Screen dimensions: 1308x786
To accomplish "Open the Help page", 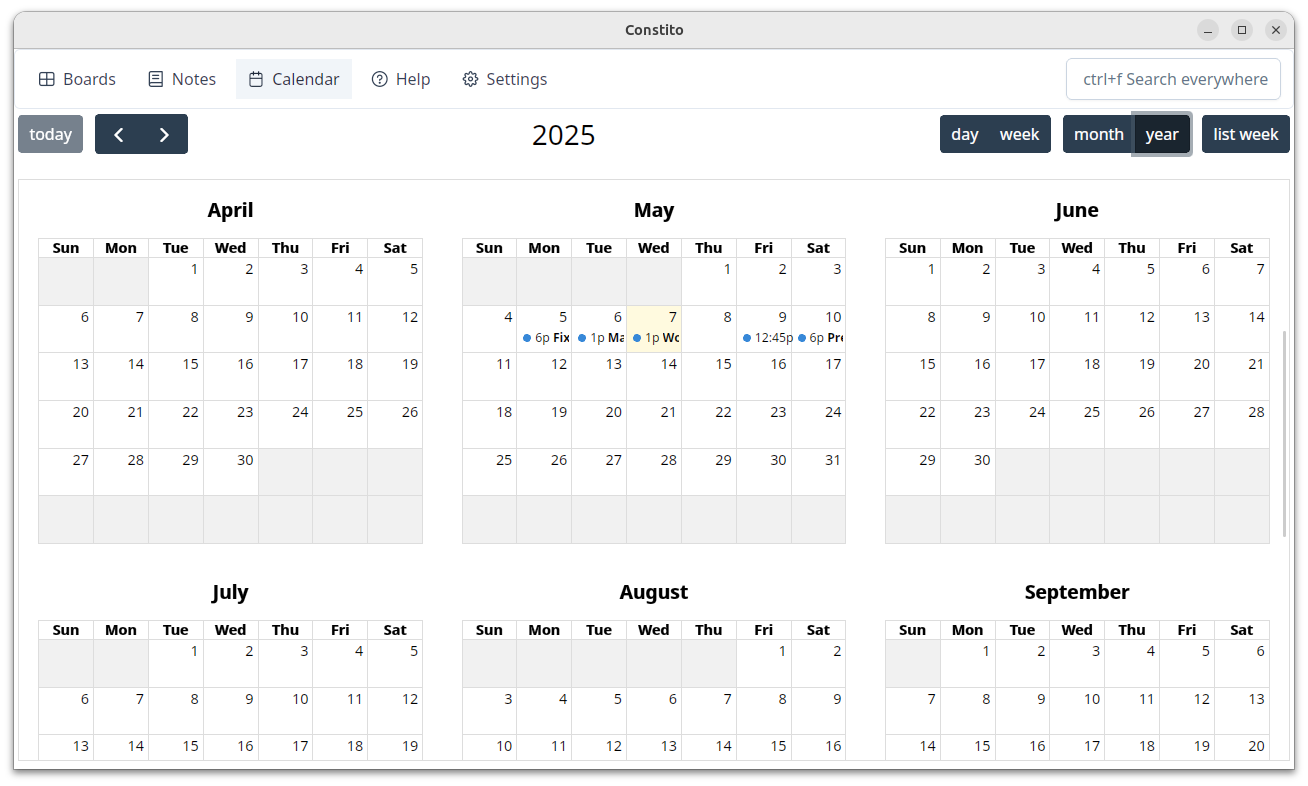I will (401, 79).
